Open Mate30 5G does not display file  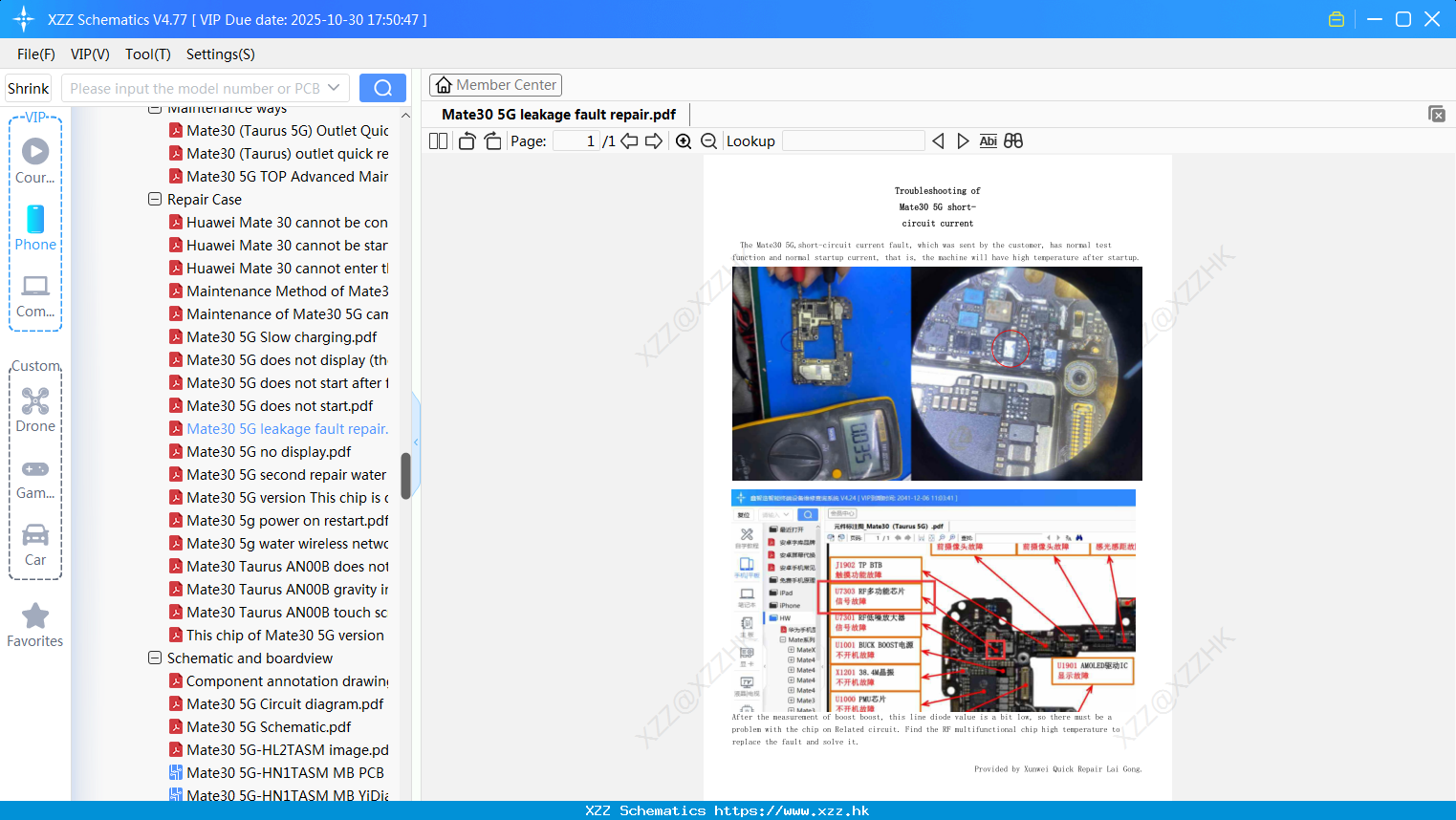pos(278,360)
